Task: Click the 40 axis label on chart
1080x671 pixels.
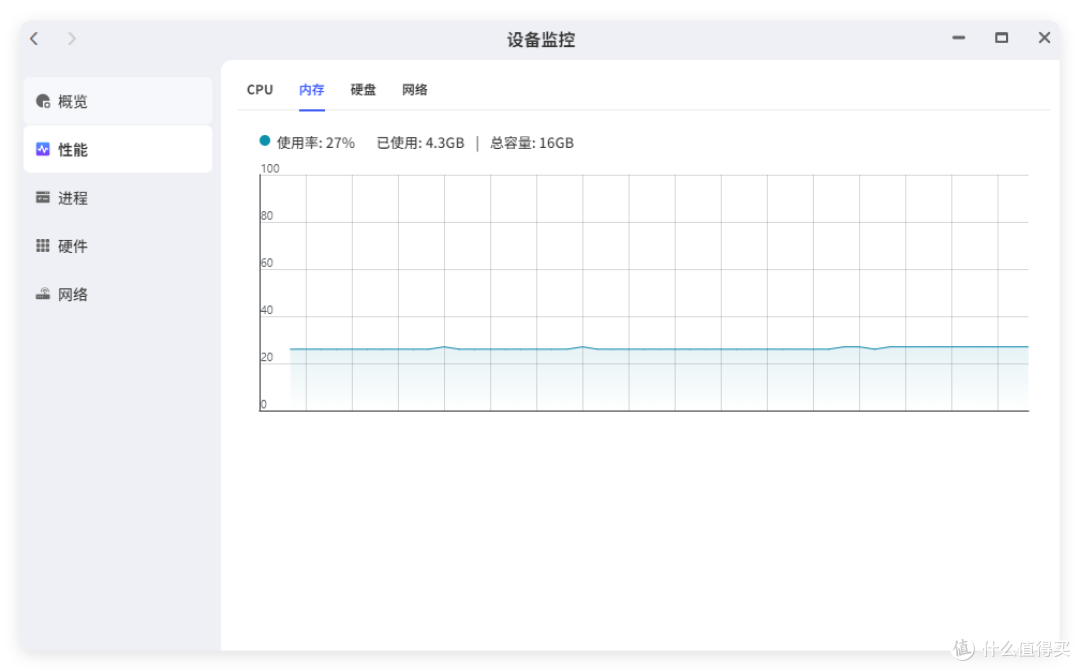Action: click(267, 310)
